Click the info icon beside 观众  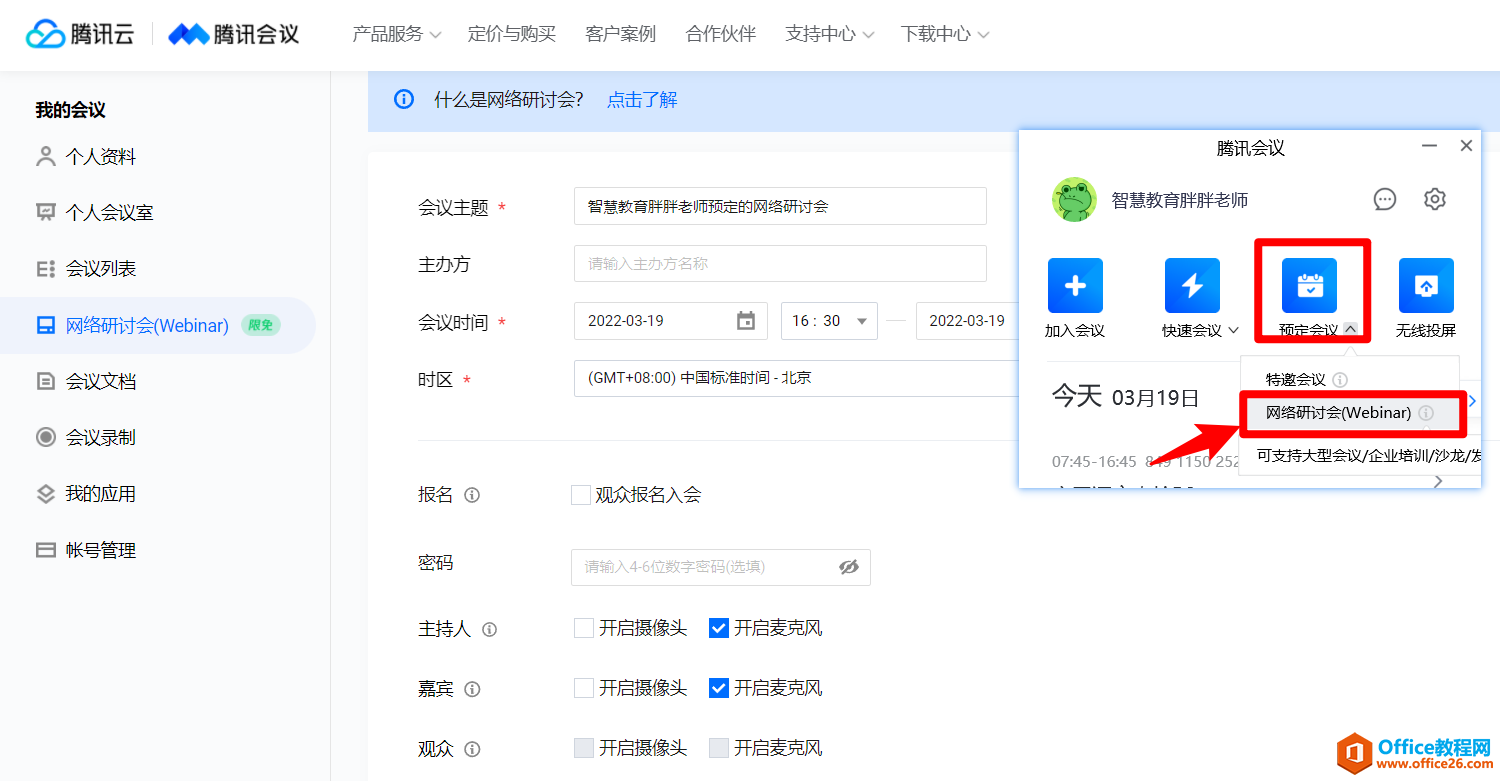point(472,749)
